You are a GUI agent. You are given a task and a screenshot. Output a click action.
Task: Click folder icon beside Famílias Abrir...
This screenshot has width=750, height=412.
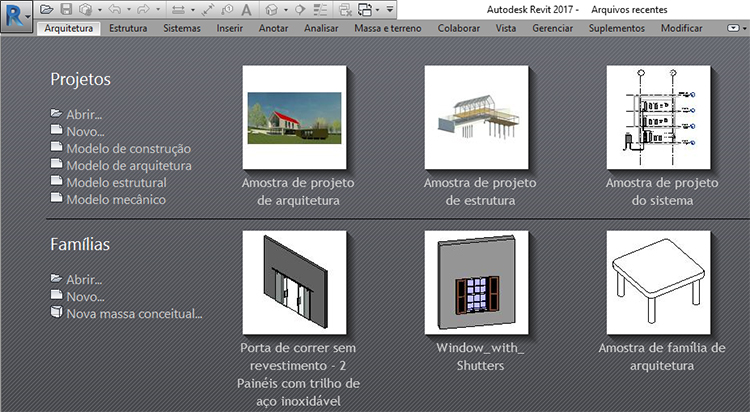pyautogui.click(x=56, y=278)
